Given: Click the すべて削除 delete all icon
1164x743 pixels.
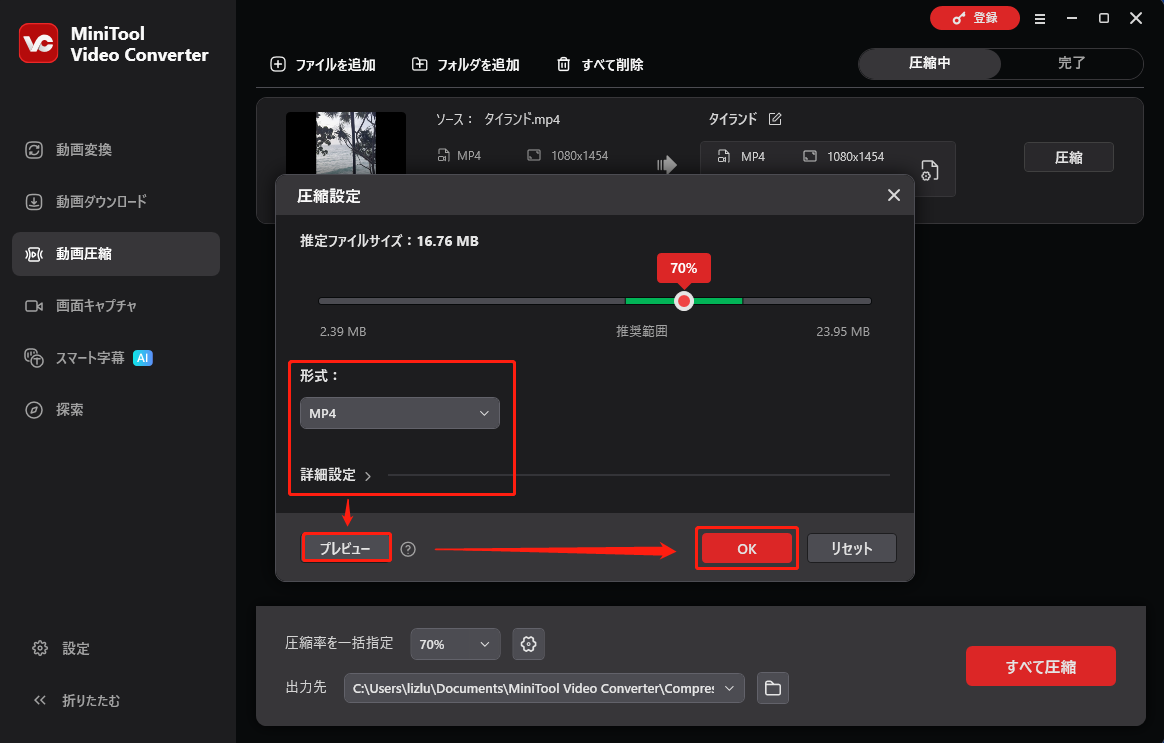Looking at the screenshot, I should [562, 64].
